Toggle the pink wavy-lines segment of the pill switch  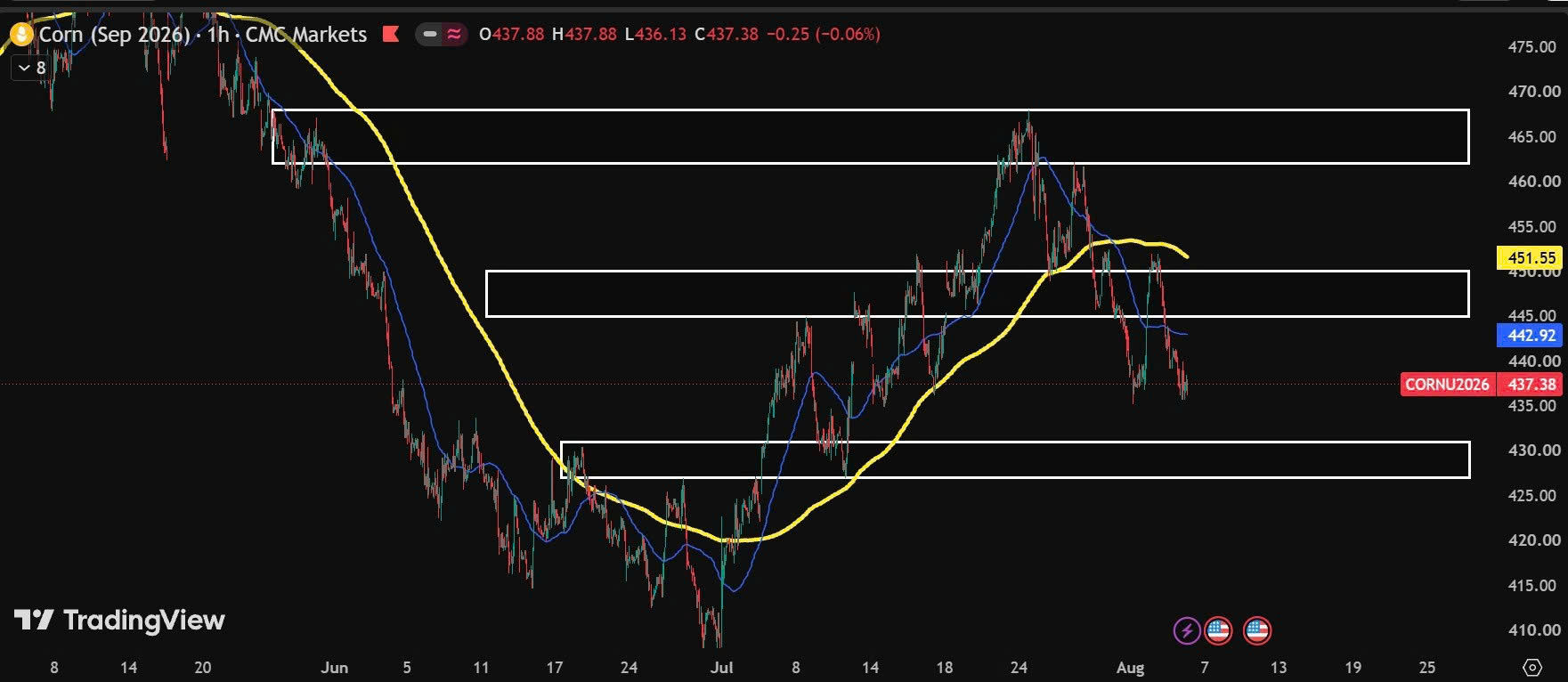click(x=454, y=35)
